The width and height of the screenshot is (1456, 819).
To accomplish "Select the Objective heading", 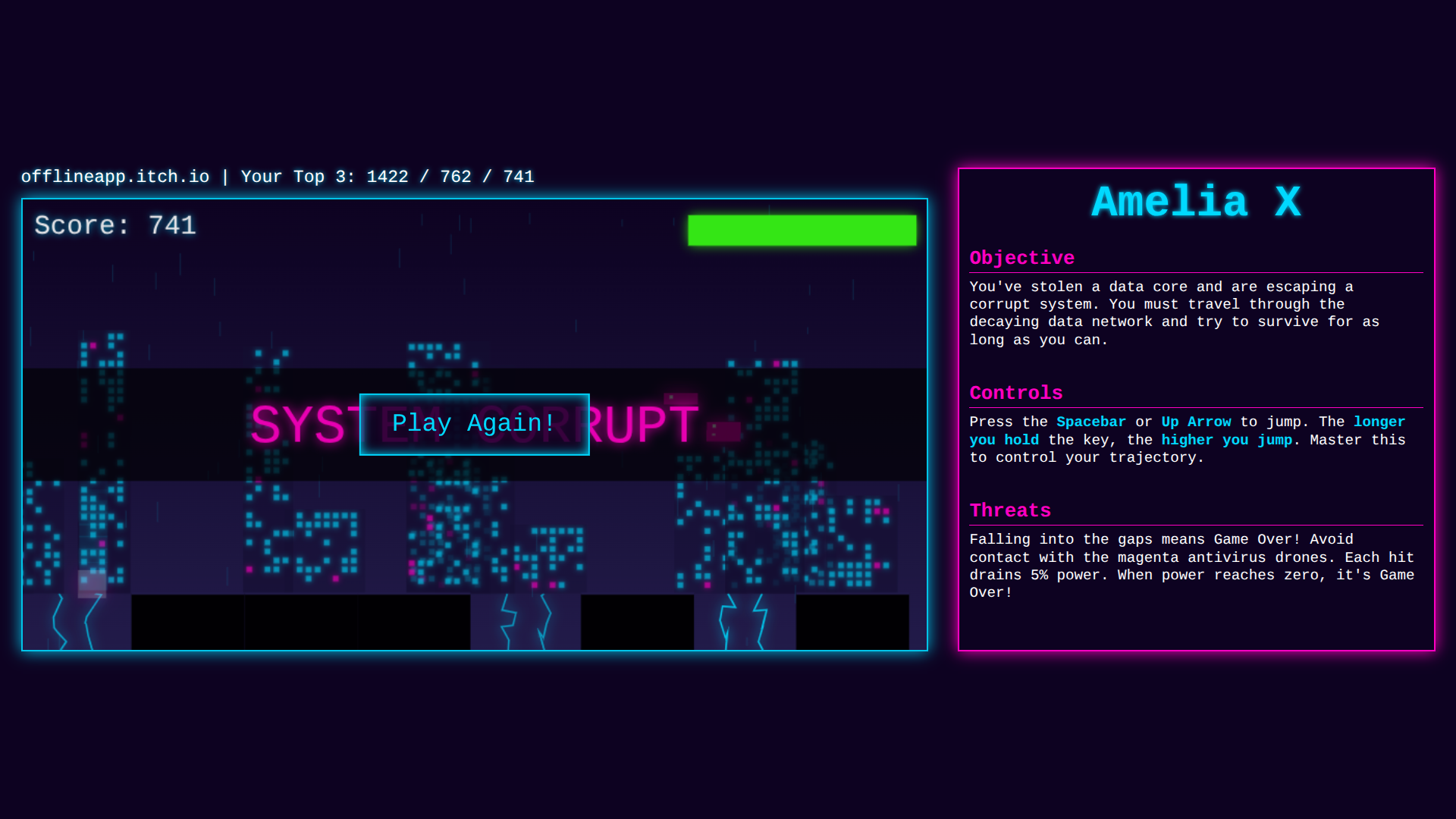I will (1021, 258).
